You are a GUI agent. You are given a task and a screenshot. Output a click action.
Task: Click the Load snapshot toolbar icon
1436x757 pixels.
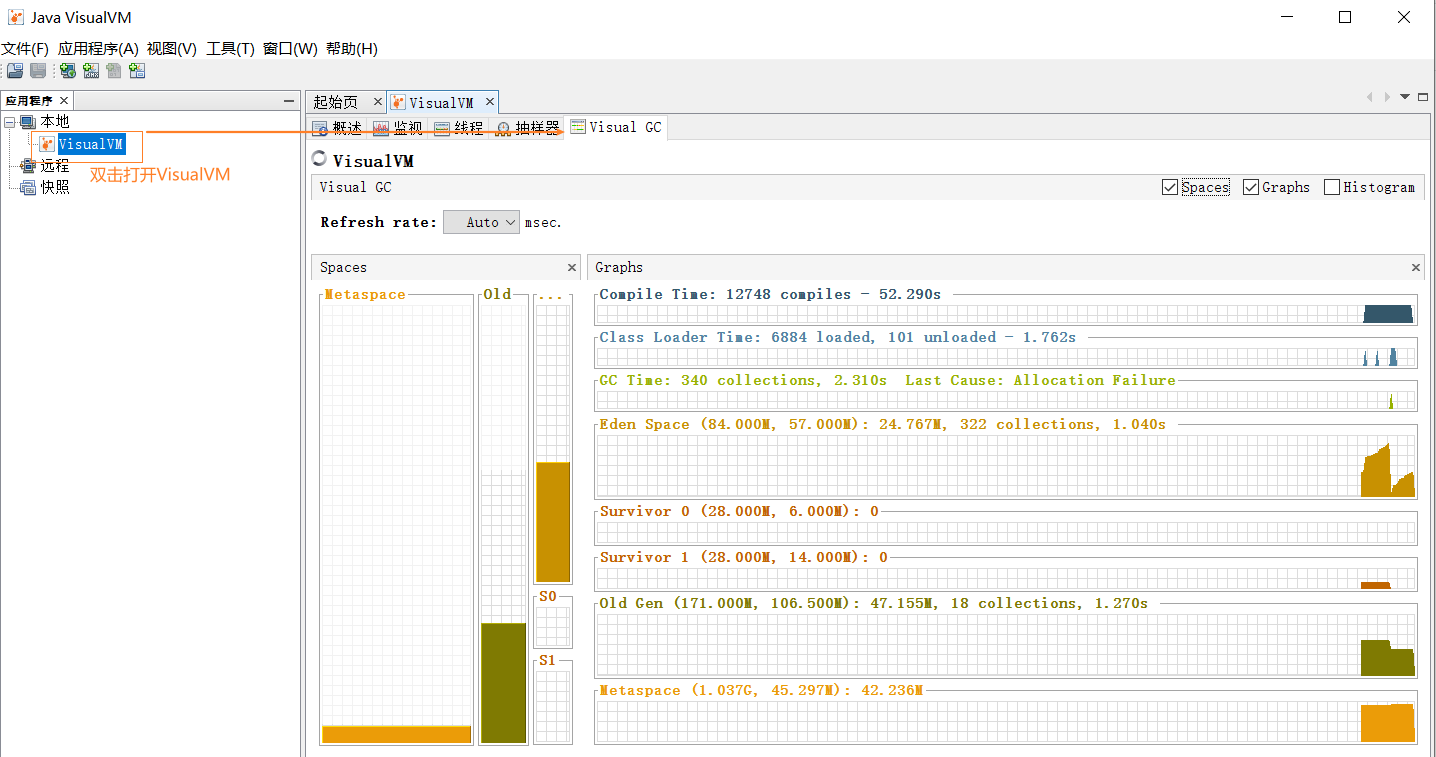(15, 71)
